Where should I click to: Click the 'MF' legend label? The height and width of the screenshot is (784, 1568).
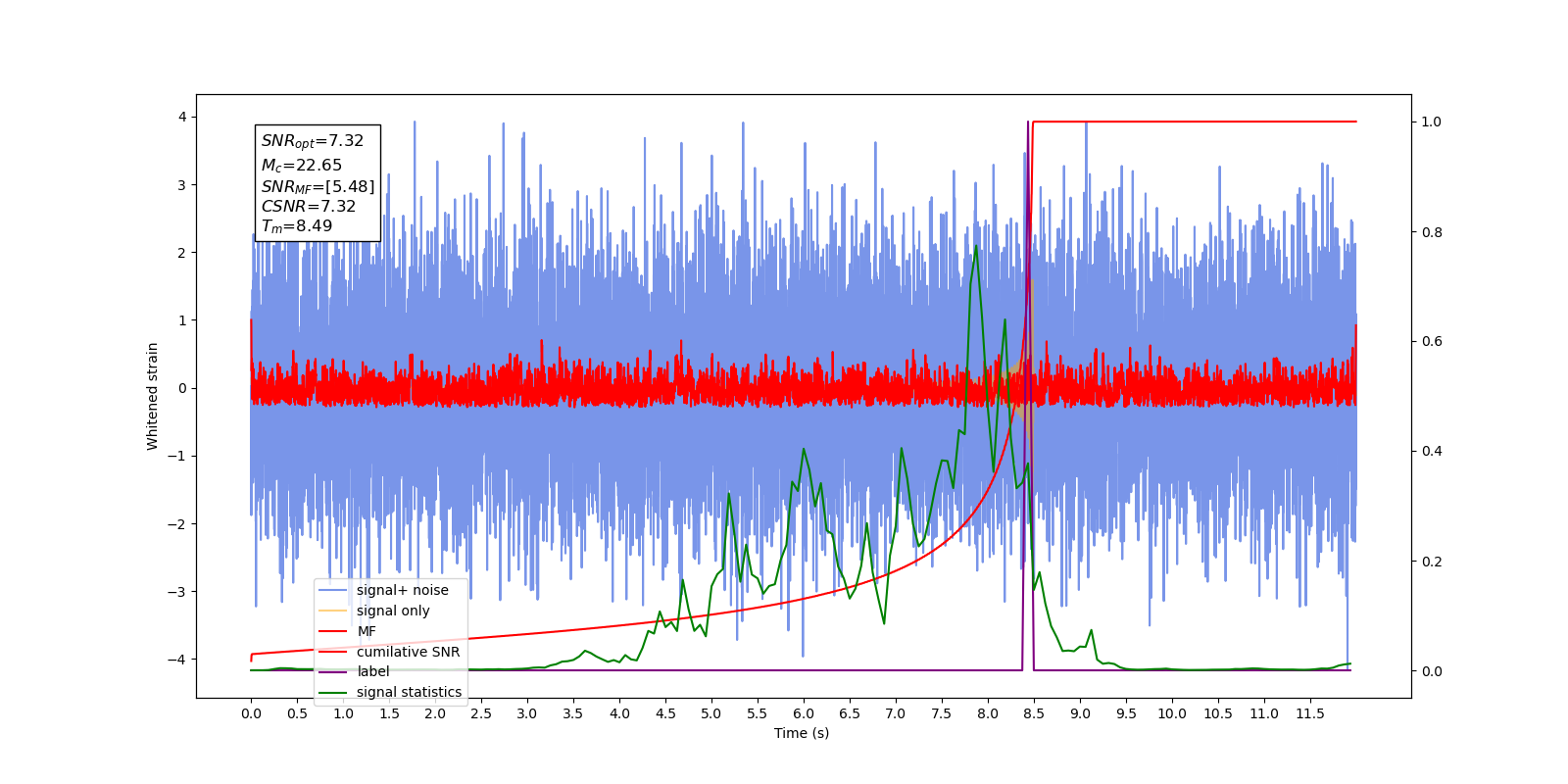click(x=367, y=631)
